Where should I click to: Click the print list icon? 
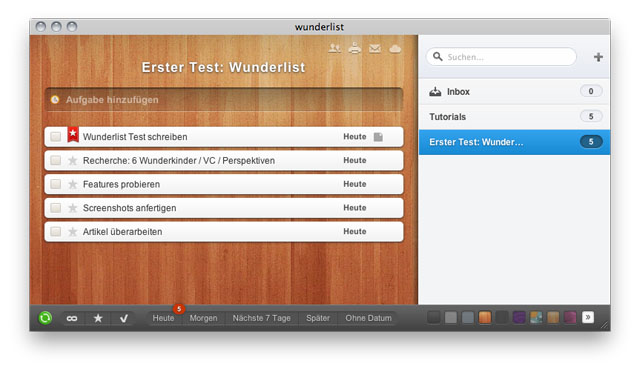click(355, 49)
